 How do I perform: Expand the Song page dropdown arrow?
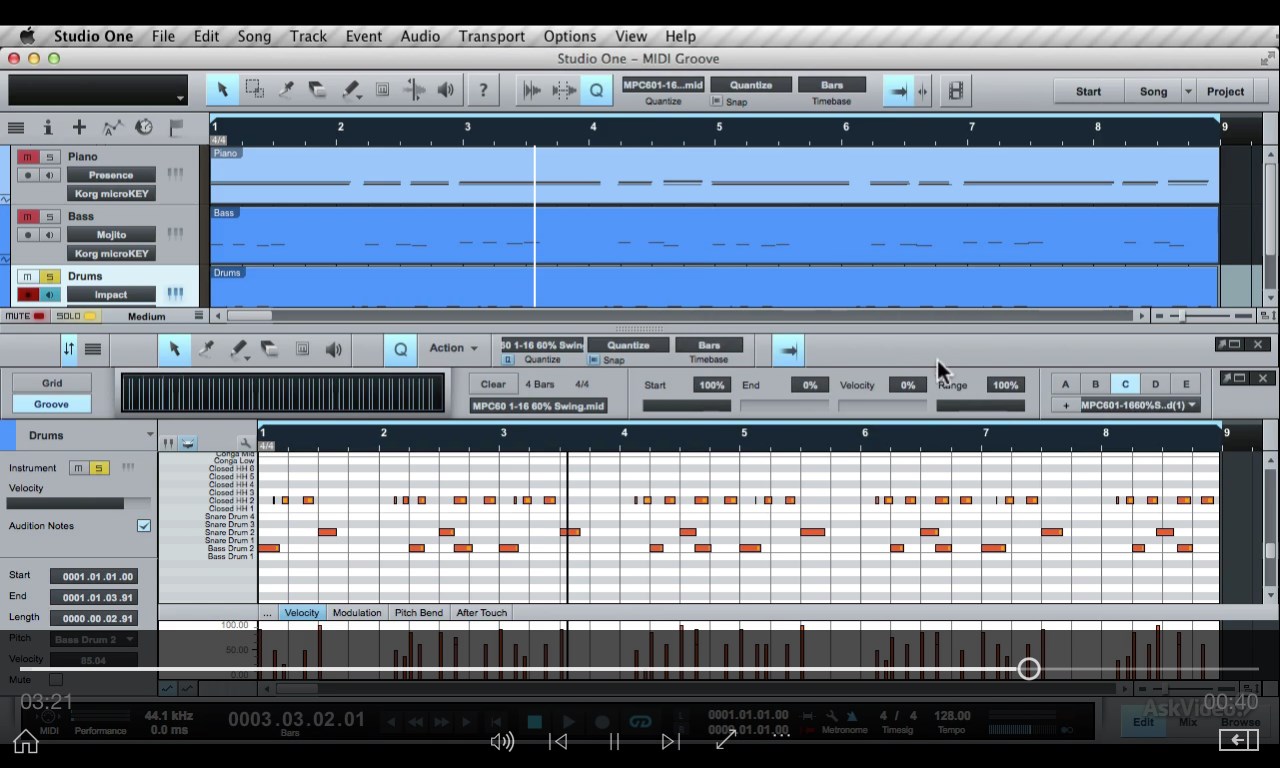(1188, 91)
